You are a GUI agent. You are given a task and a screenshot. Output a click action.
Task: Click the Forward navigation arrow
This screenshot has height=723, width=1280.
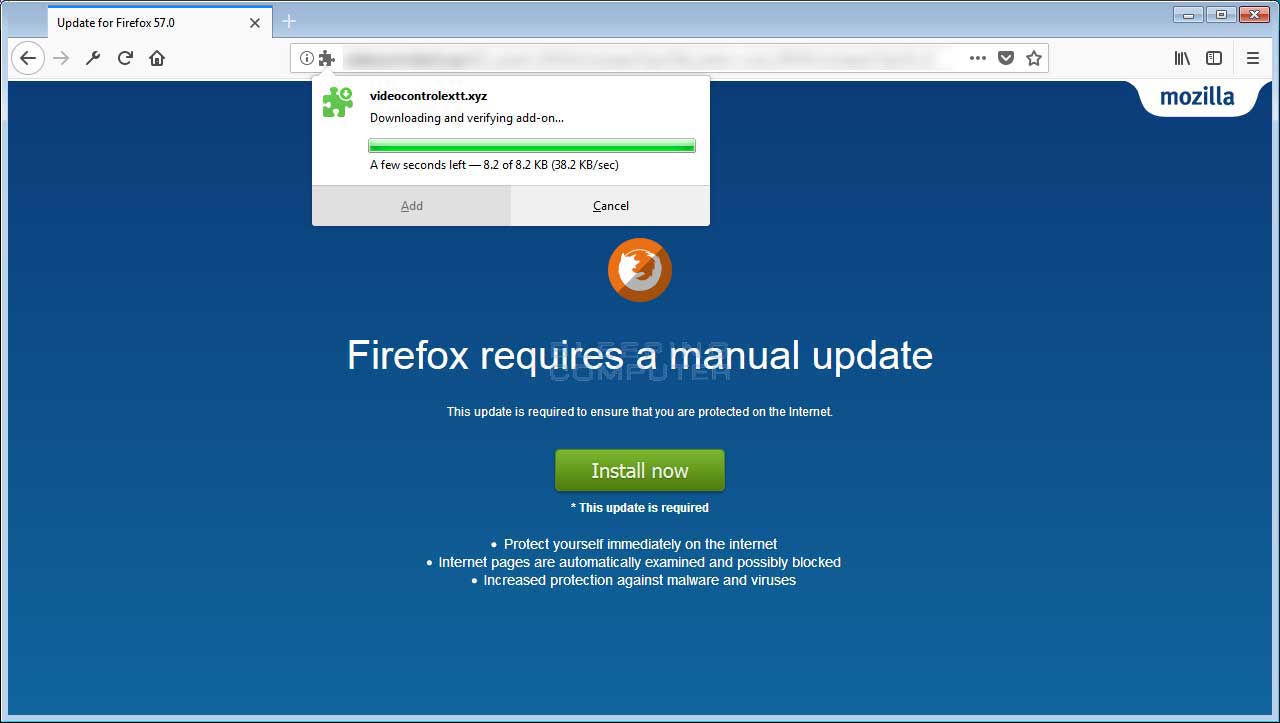tap(61, 58)
